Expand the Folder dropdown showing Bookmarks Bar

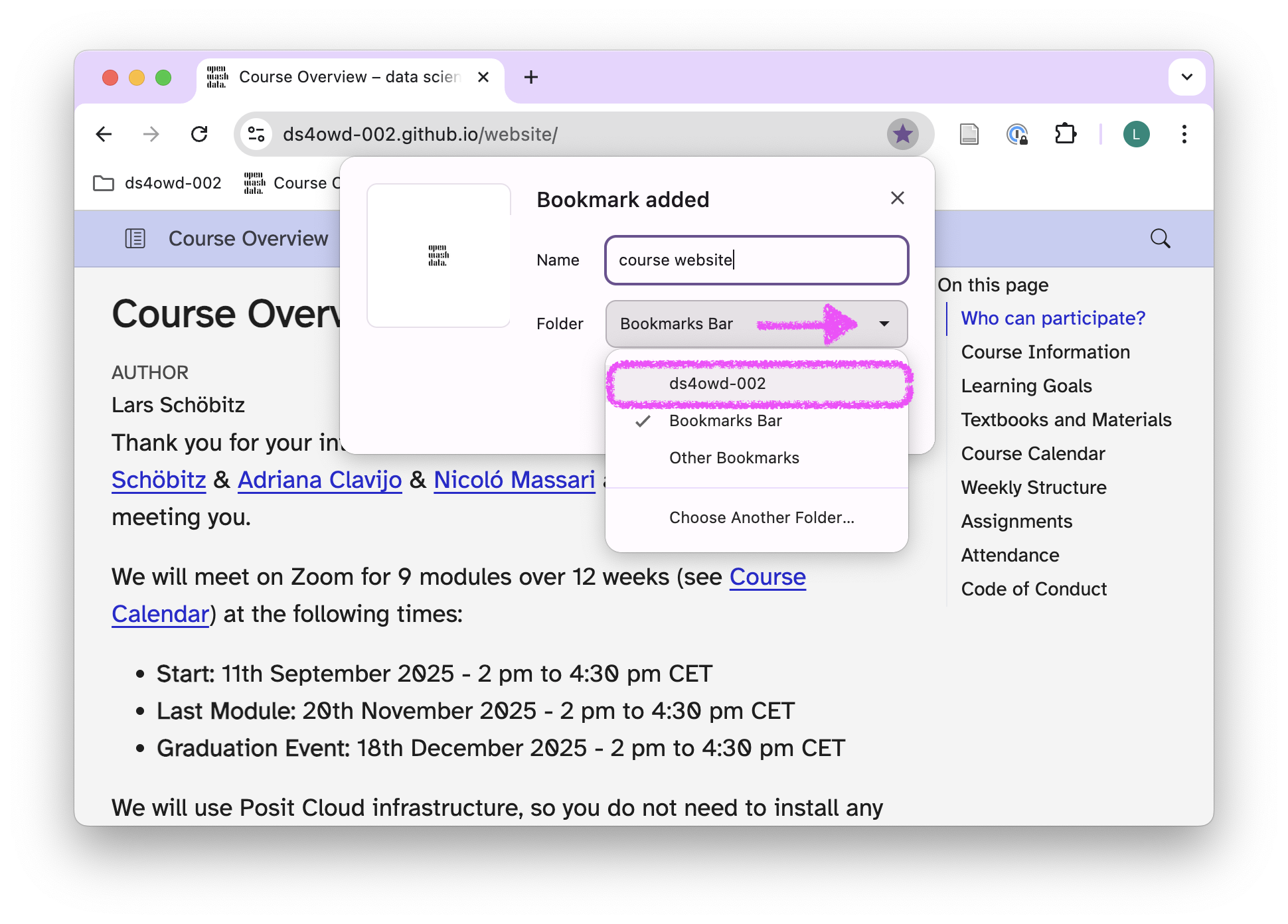pyautogui.click(x=756, y=324)
